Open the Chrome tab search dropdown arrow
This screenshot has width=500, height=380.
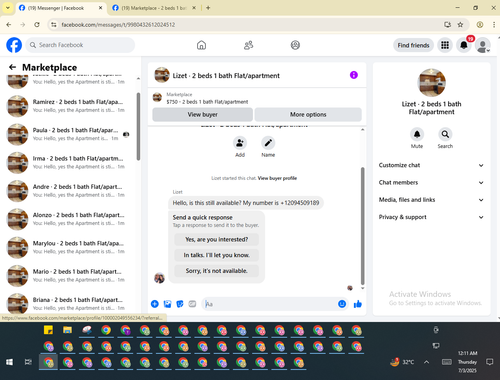pos(8,8)
